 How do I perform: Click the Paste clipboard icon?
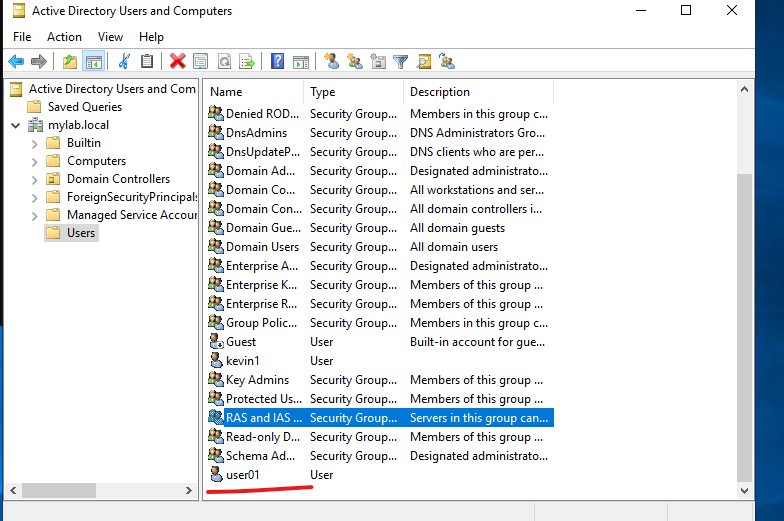(146, 62)
